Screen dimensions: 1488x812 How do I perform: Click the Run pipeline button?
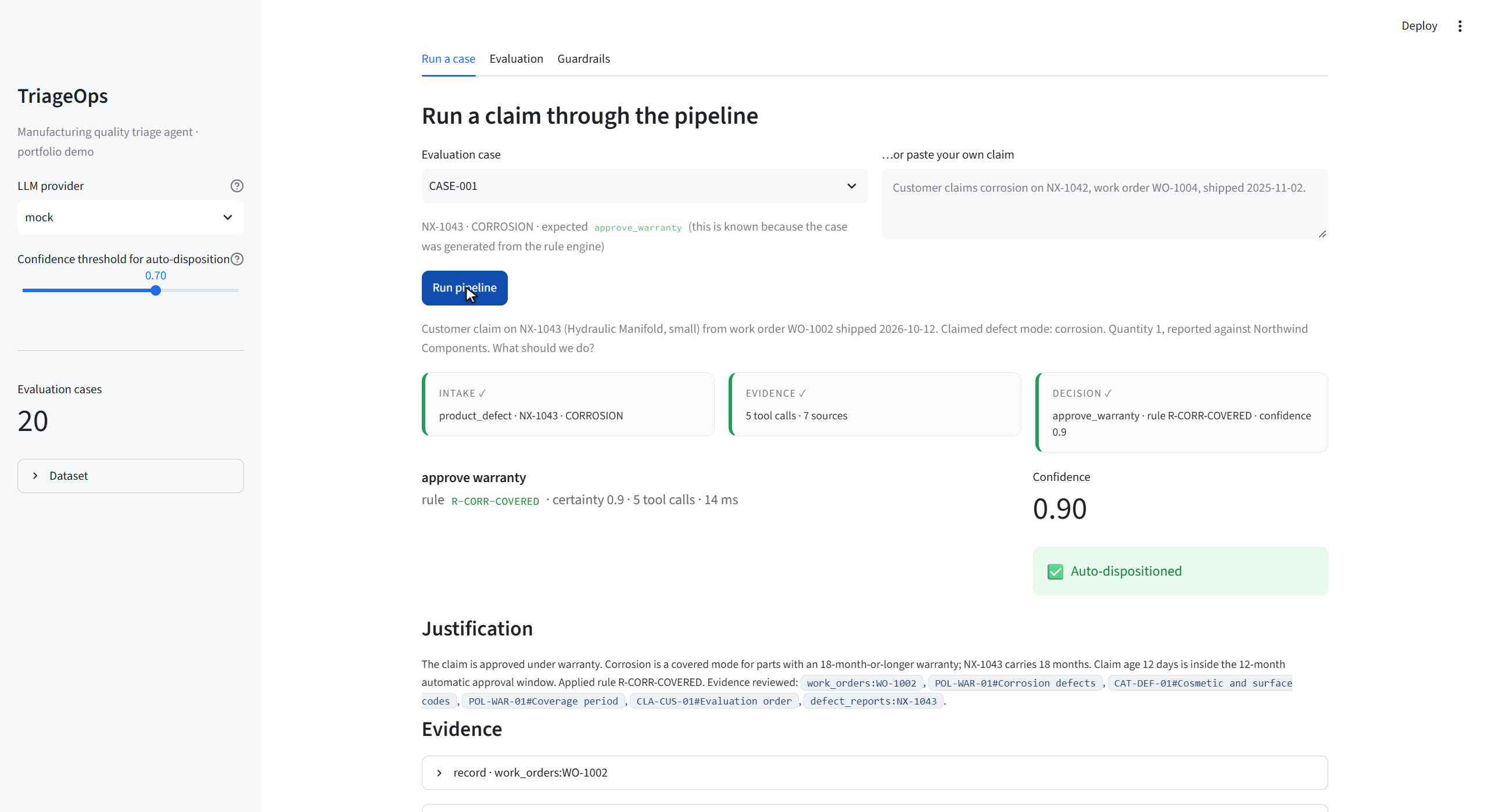pyautogui.click(x=464, y=288)
